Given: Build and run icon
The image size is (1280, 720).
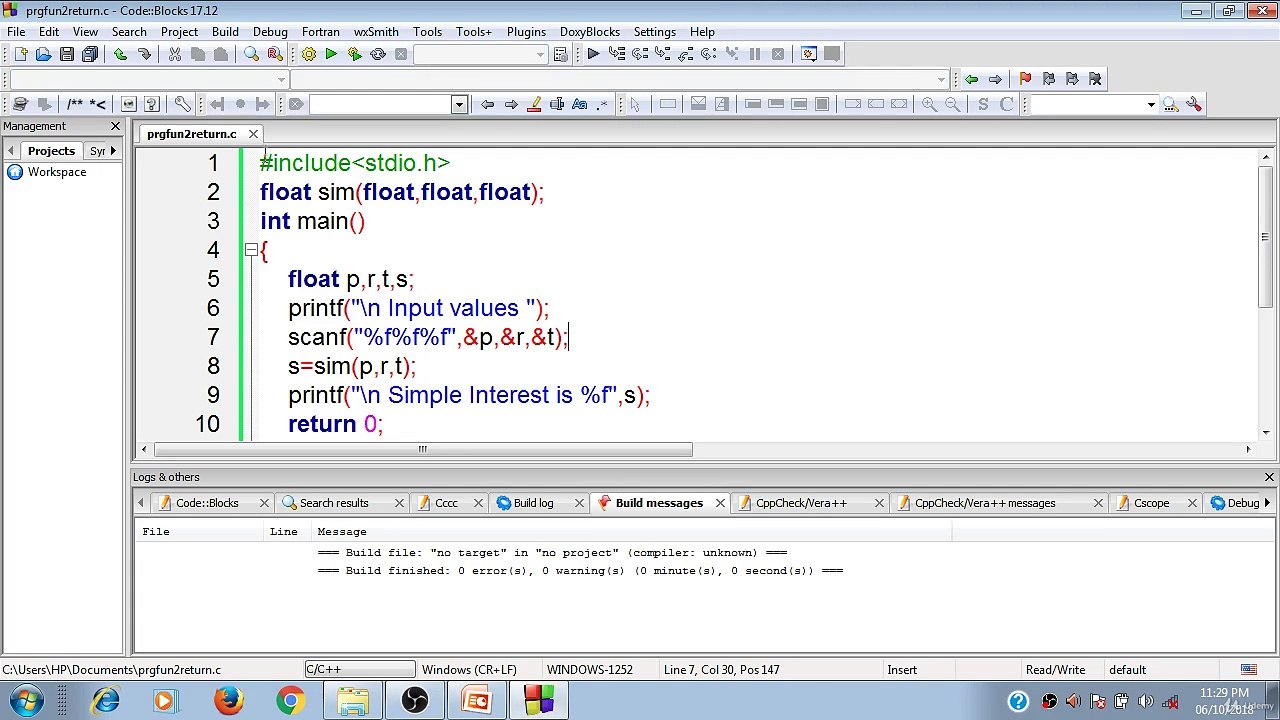Looking at the screenshot, I should pos(354,54).
